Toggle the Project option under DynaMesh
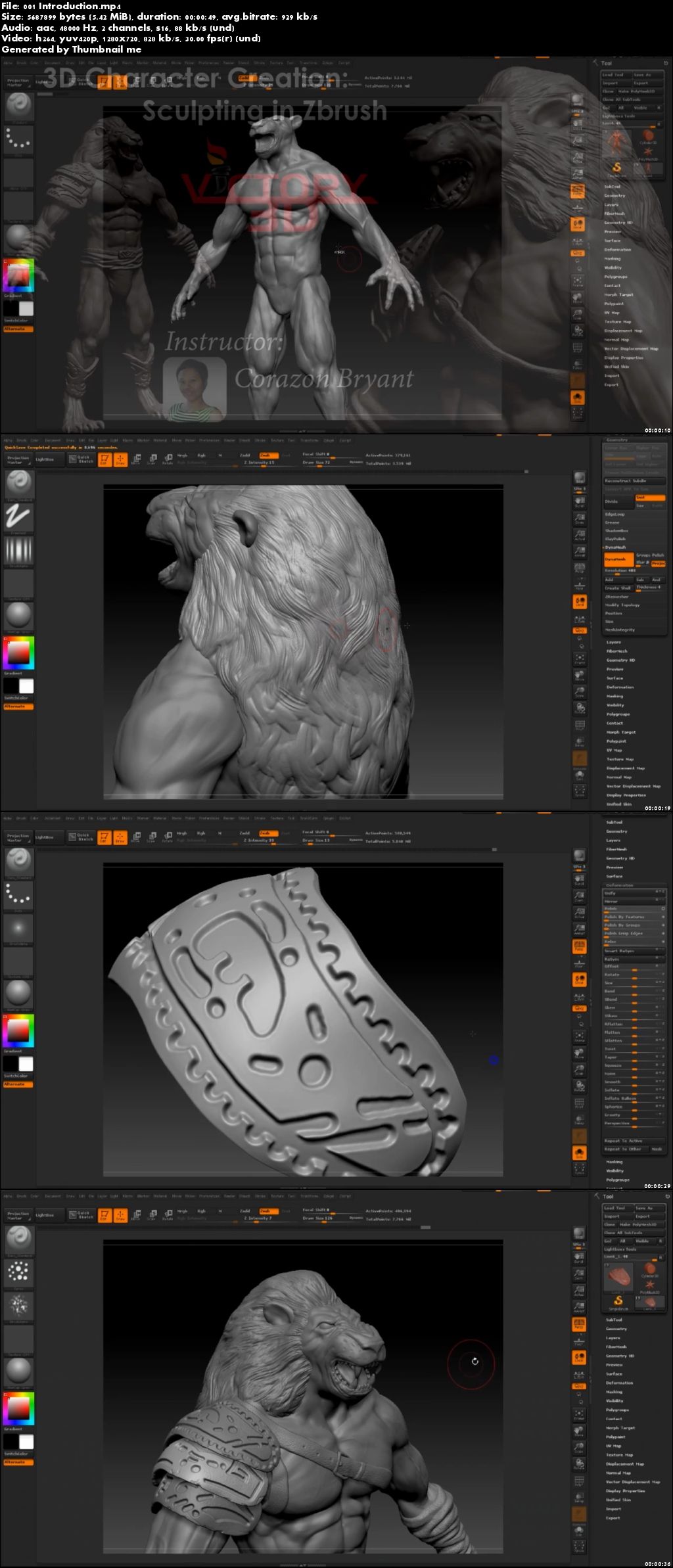673x1568 pixels. 659,563
